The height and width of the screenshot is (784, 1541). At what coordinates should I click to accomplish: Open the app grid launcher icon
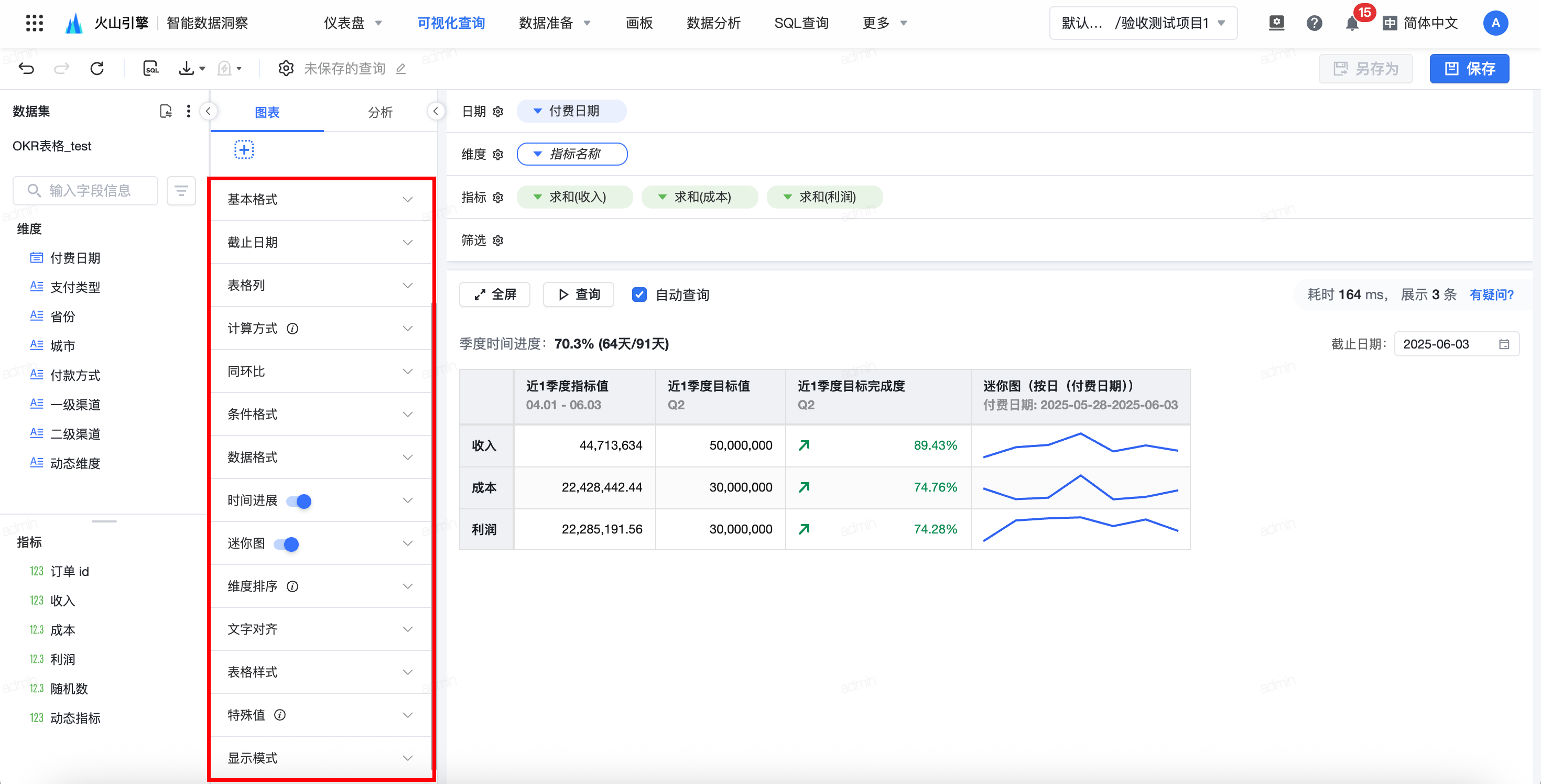(x=35, y=23)
